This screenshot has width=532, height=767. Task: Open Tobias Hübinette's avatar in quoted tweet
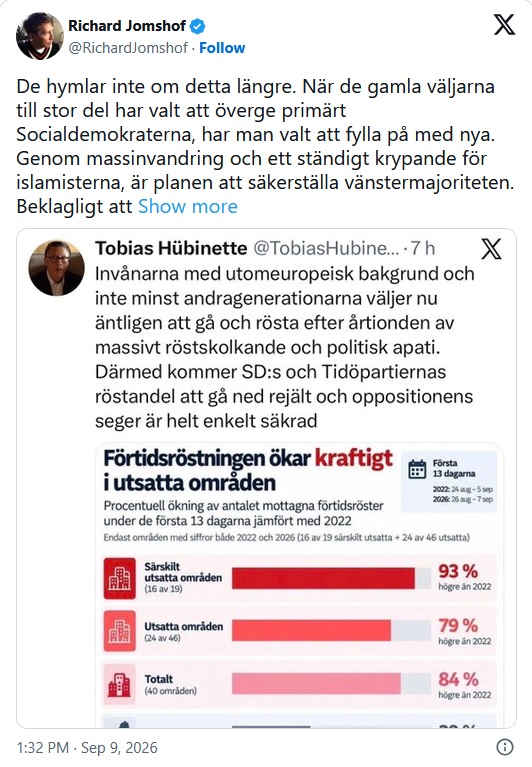point(56,268)
